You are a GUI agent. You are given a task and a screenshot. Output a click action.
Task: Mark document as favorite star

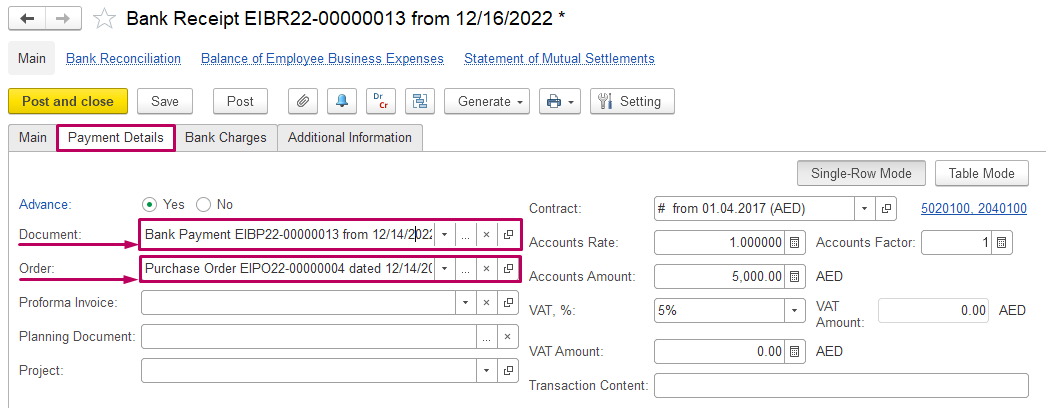[x=103, y=19]
